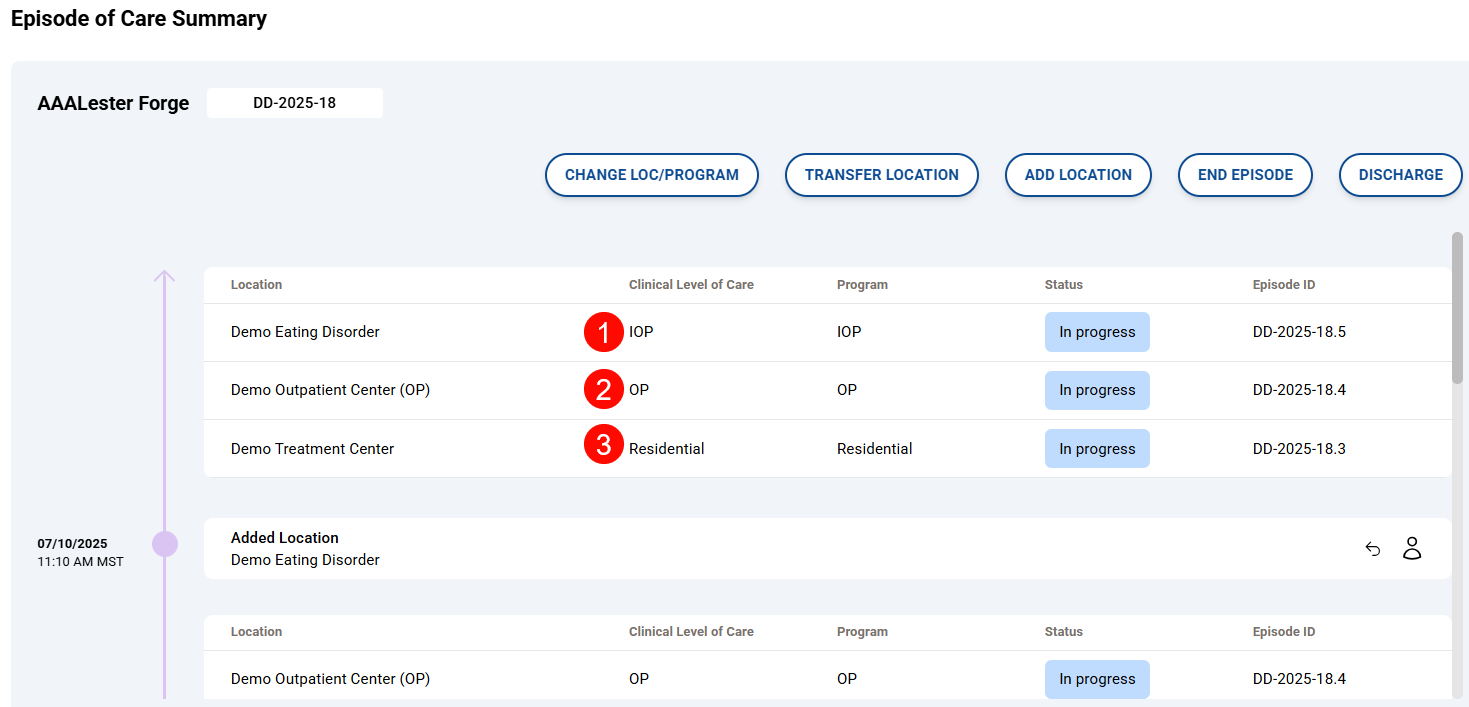Click the END EPISODE button

point(1245,175)
